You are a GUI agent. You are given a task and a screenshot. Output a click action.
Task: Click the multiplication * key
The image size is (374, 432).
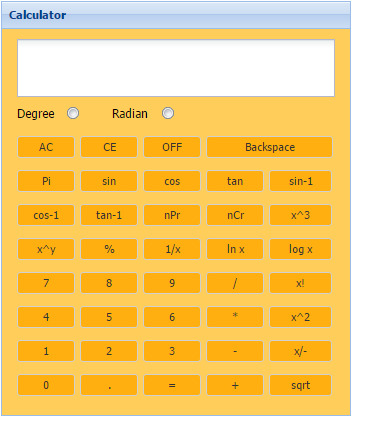(x=235, y=317)
